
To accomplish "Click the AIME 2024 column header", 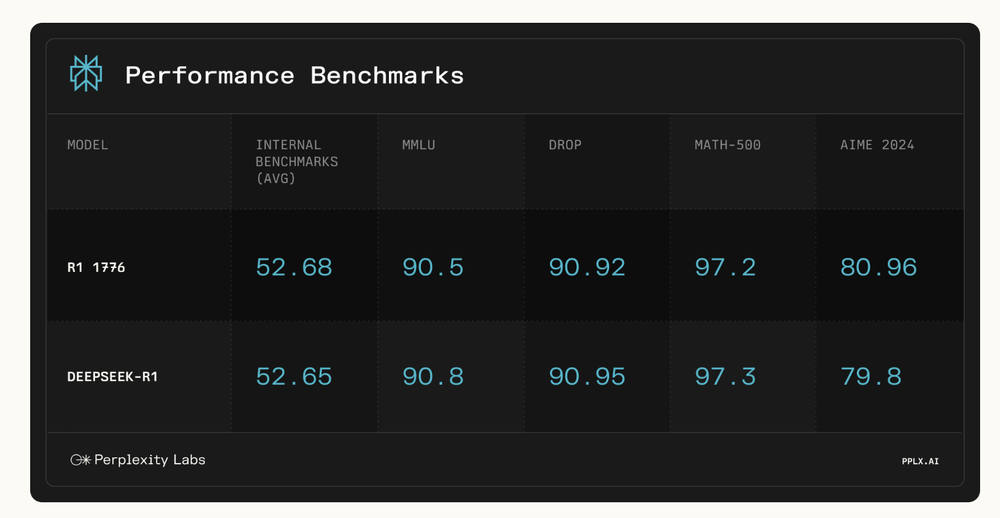I will point(877,145).
